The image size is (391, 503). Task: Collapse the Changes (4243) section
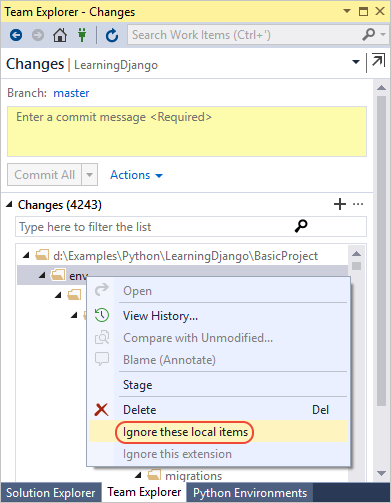(9, 204)
